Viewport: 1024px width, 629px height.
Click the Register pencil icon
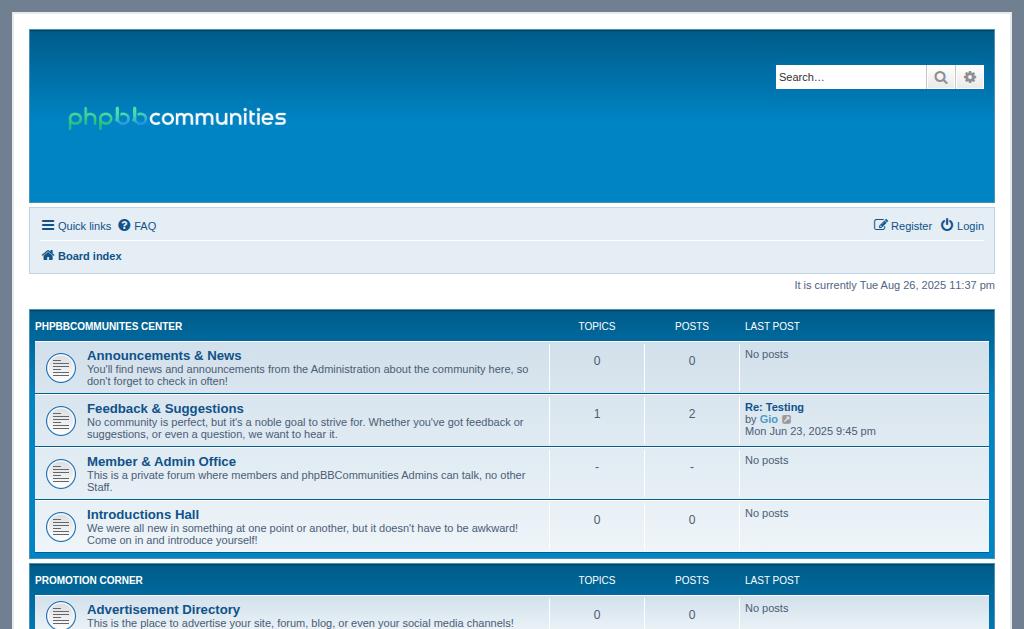880,225
